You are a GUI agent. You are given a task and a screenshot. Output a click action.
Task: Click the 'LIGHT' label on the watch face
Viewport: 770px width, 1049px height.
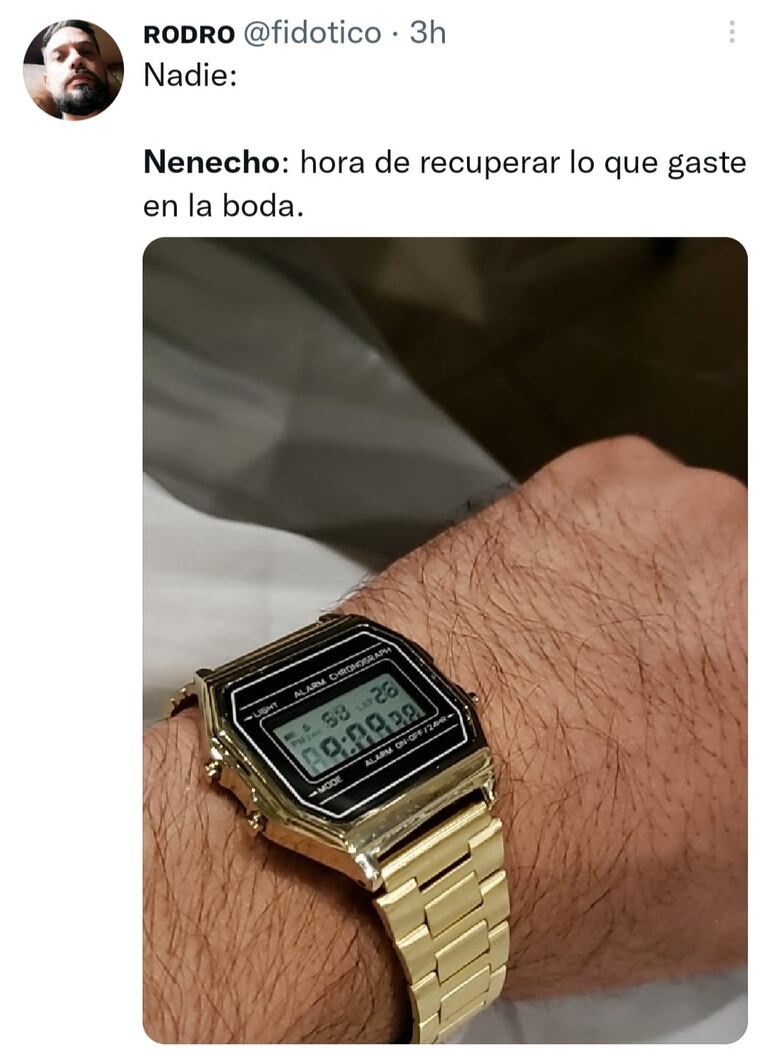[x=266, y=710]
